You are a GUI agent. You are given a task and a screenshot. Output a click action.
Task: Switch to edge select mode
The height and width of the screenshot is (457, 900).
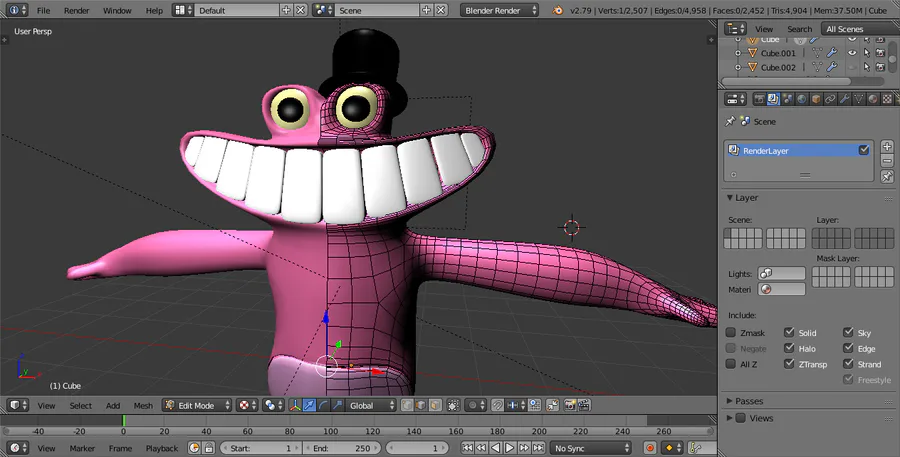tap(421, 405)
